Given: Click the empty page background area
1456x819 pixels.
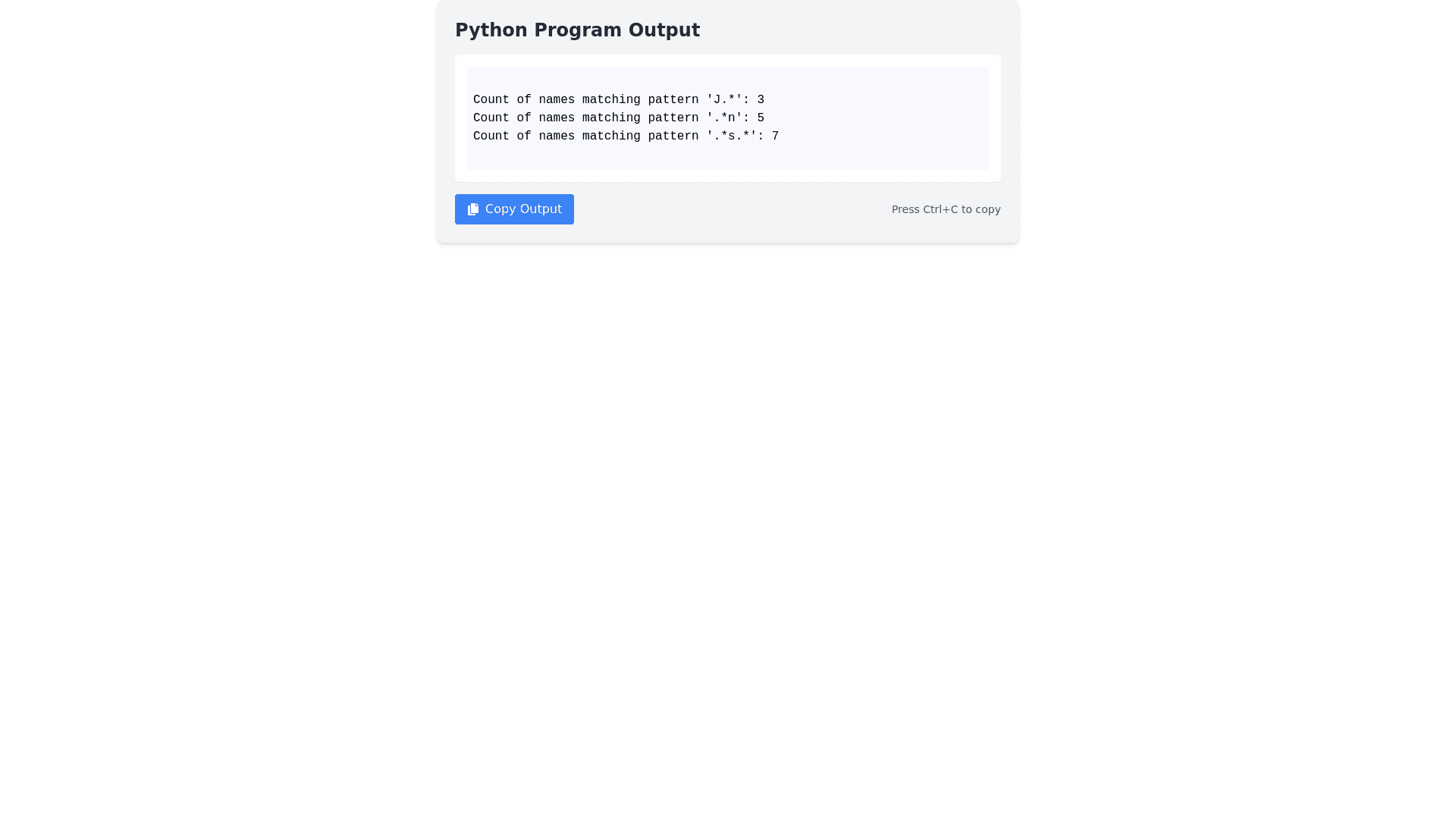Looking at the screenshot, I should tap(728, 531).
